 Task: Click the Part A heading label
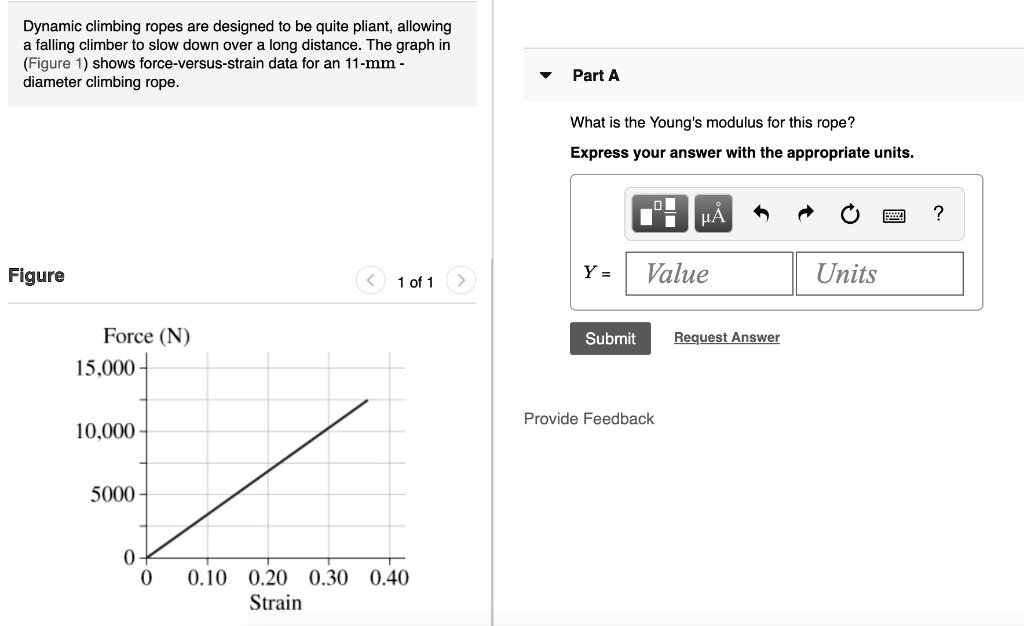click(x=596, y=75)
